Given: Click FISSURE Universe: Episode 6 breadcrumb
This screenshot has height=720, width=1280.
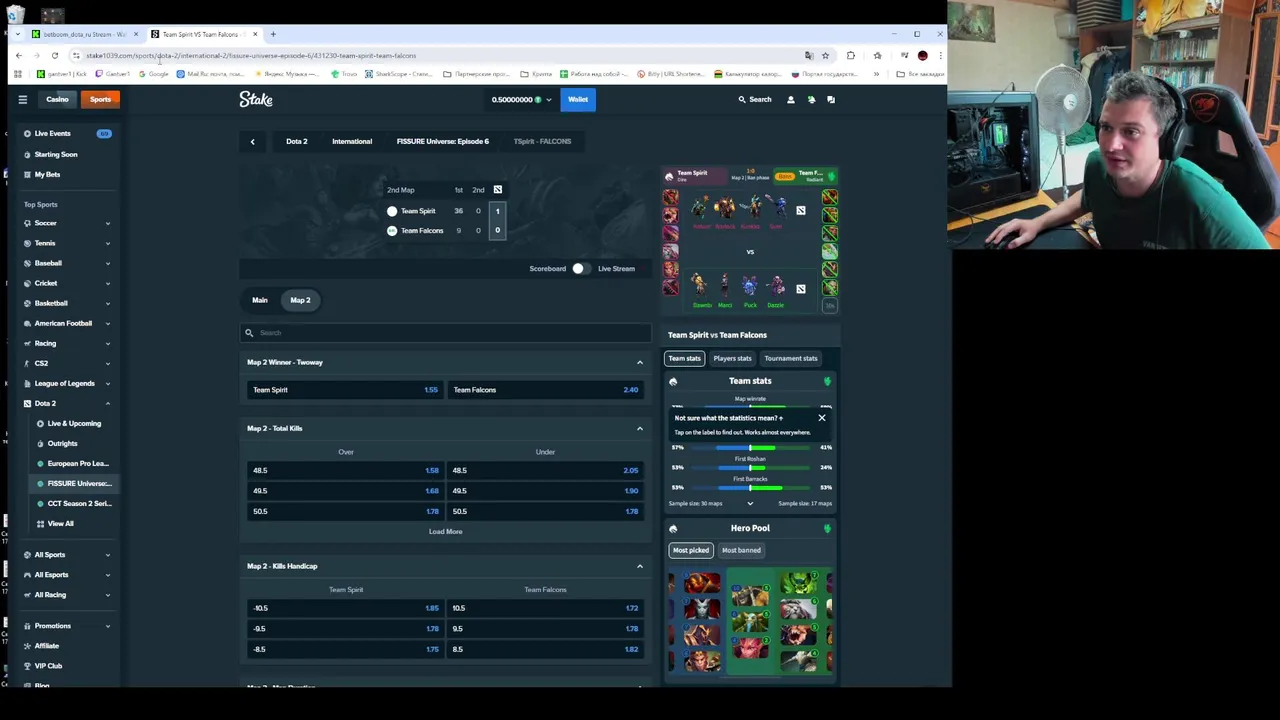Looking at the screenshot, I should click(443, 141).
